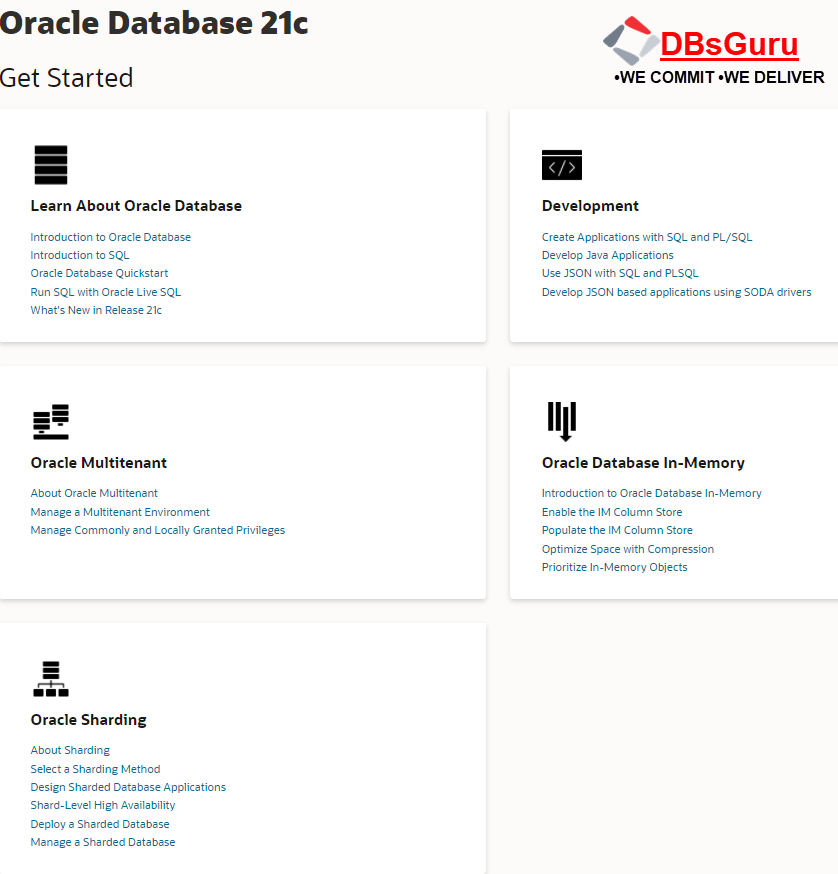Open Run SQL with Oracle Live SQL
838x874 pixels.
click(105, 292)
